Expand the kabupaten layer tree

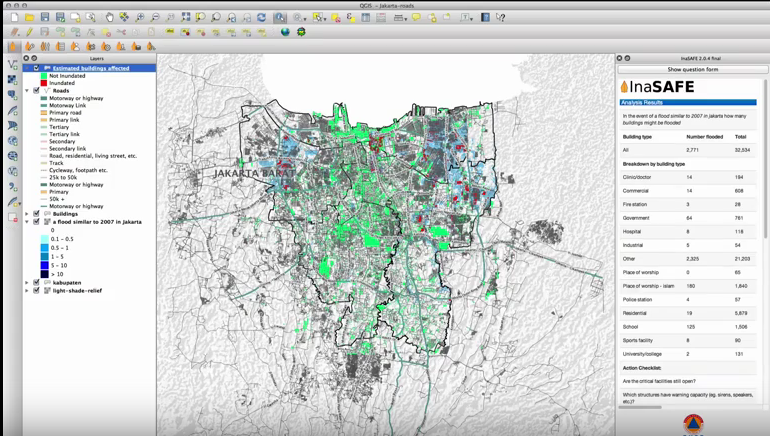click(x=27, y=282)
